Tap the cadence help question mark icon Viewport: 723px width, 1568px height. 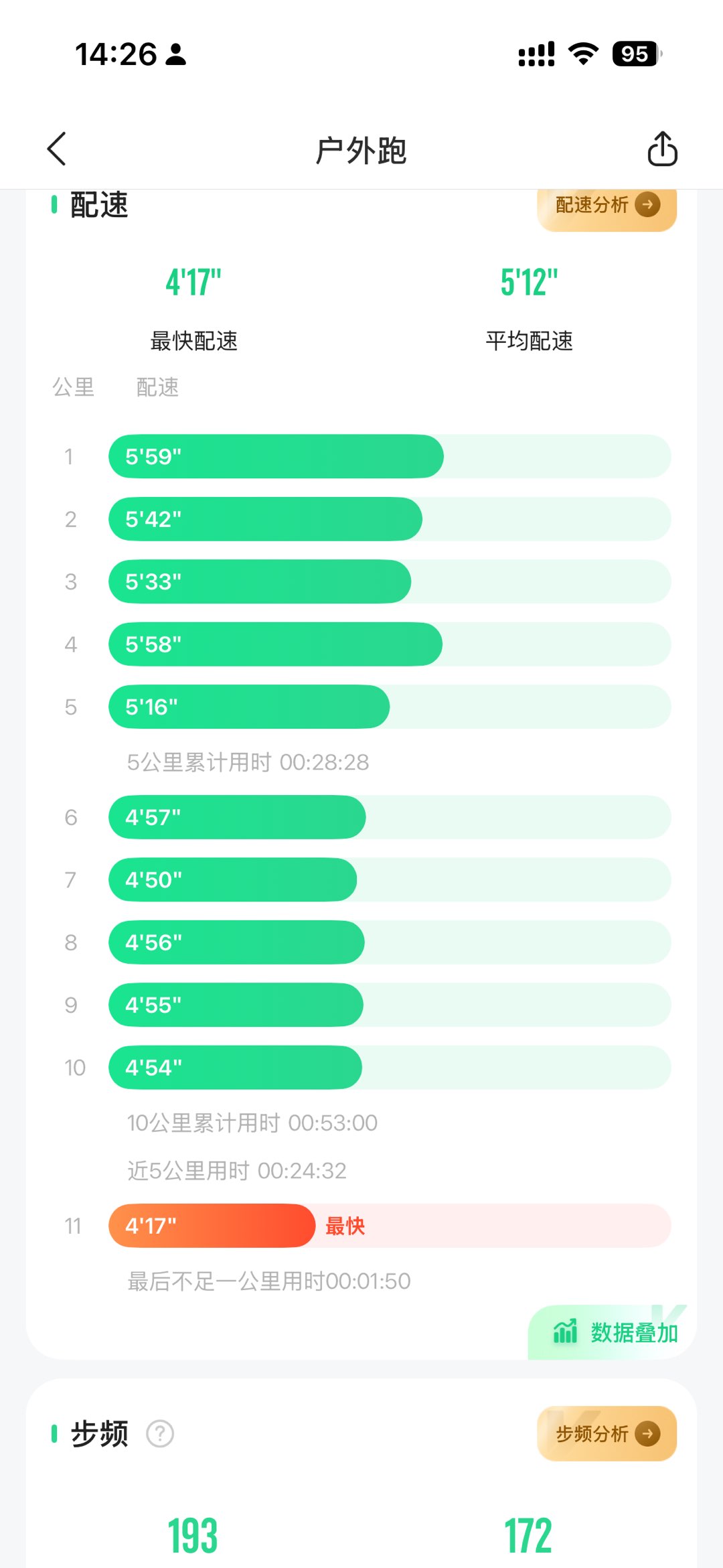coord(160,1434)
